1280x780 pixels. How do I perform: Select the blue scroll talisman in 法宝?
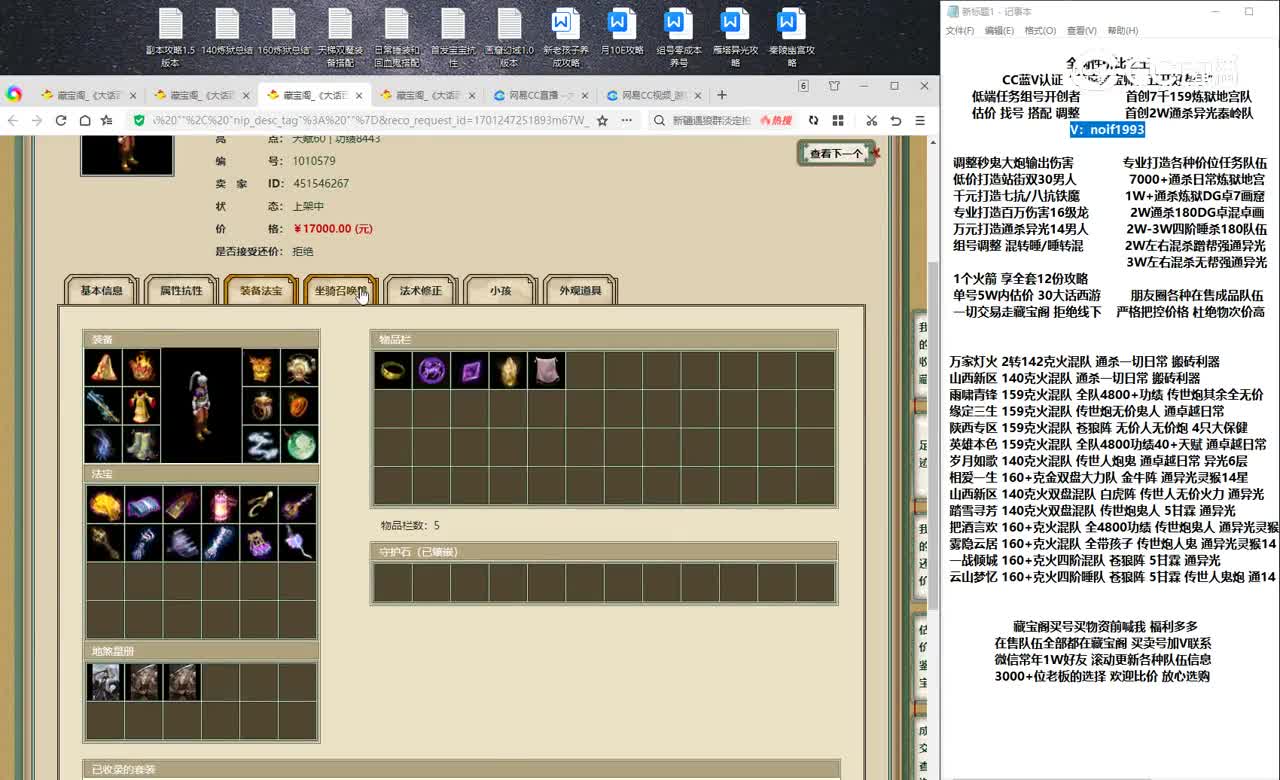[143, 505]
